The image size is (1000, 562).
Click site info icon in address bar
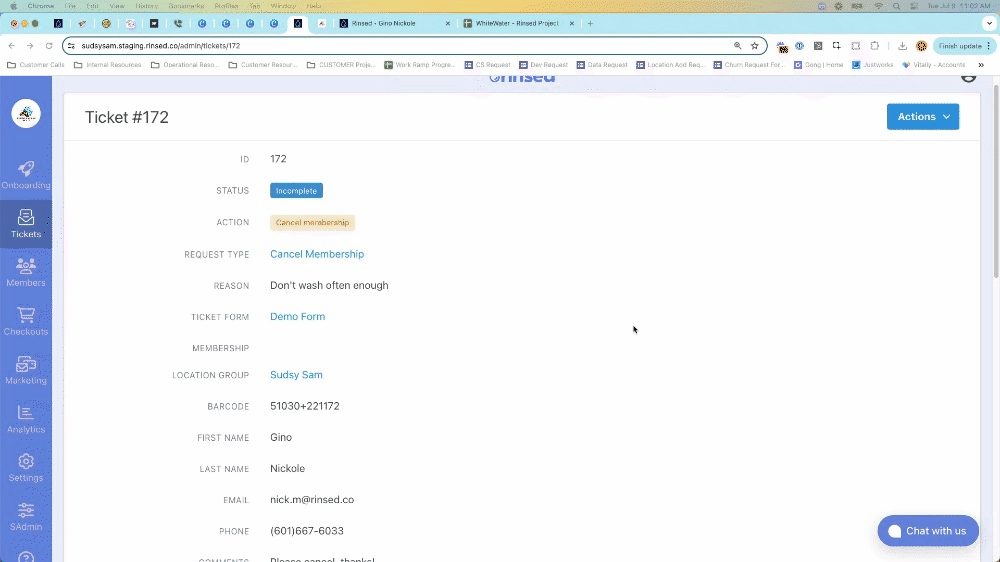click(71, 46)
